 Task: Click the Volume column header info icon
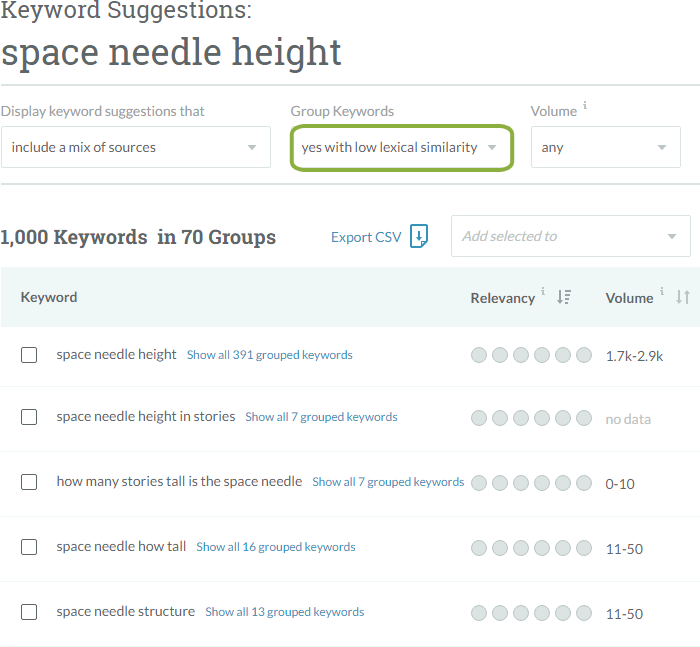tap(662, 293)
